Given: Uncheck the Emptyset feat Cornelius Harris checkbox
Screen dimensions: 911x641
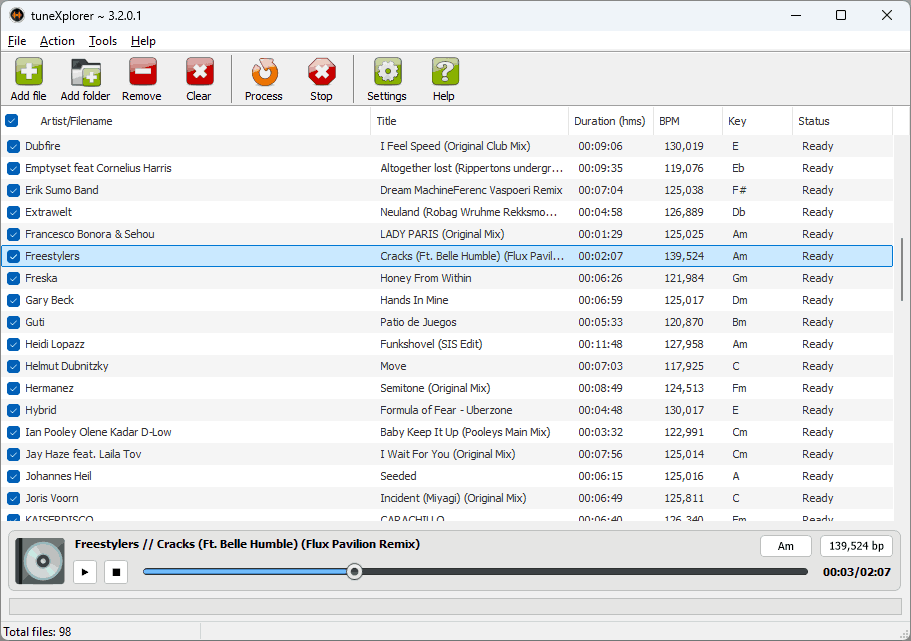Looking at the screenshot, I should [13, 169].
